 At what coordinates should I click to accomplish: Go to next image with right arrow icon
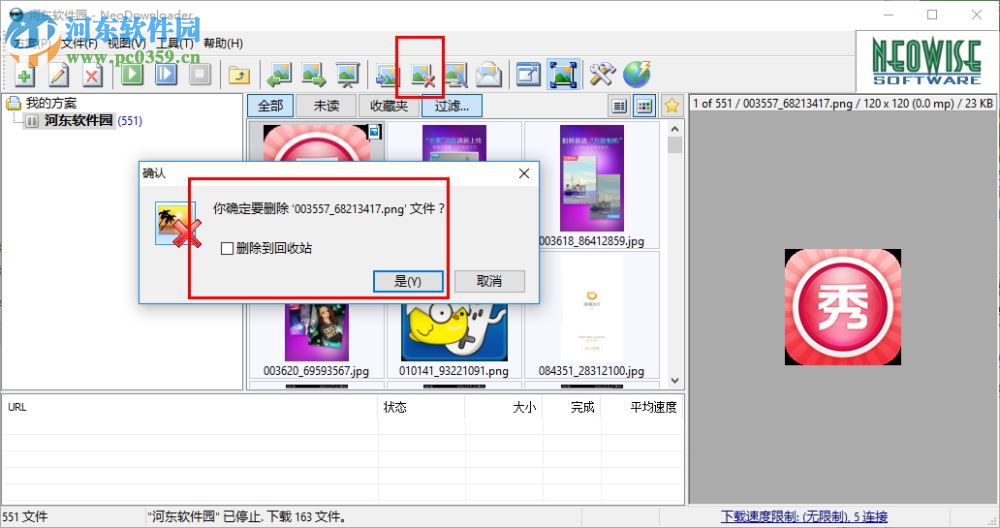tap(314, 75)
